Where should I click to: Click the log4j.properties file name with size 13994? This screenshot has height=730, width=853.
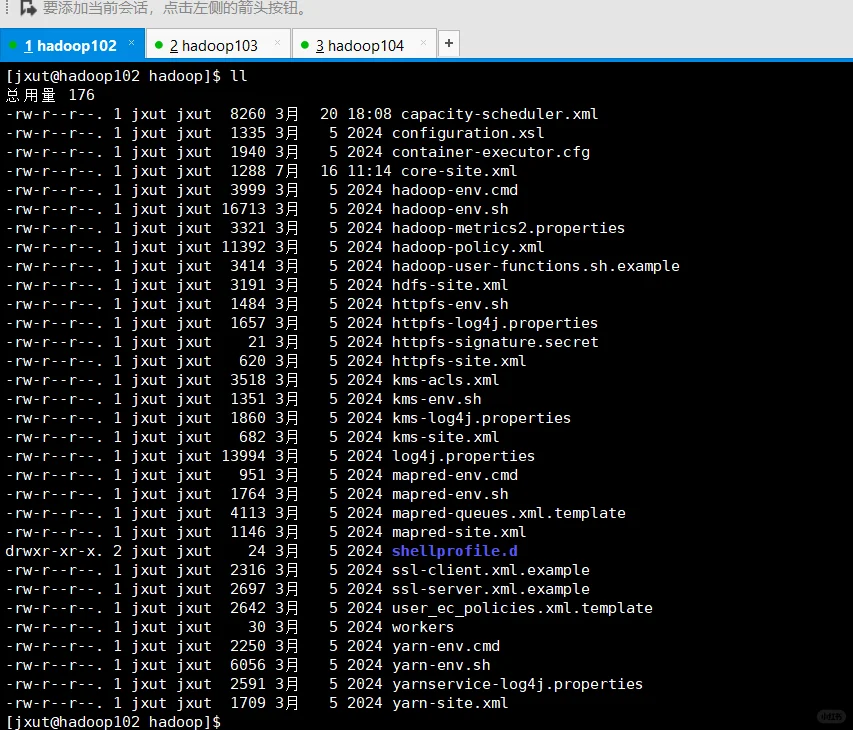click(x=463, y=456)
